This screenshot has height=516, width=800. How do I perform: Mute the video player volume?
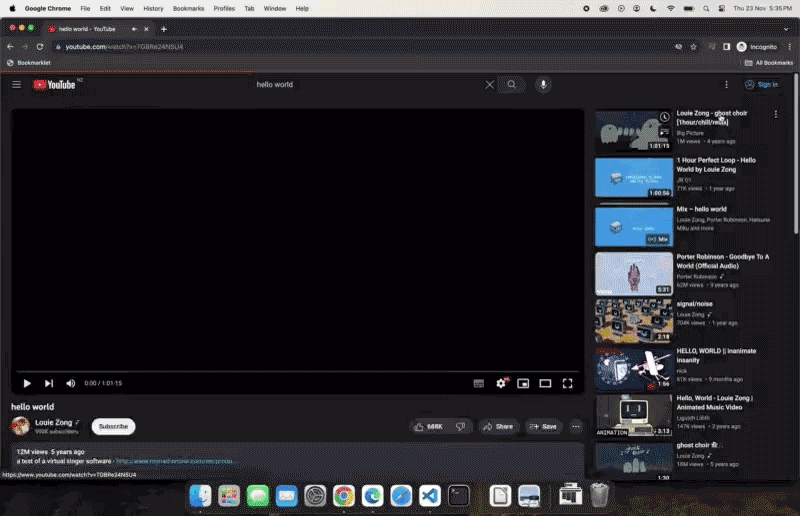70,383
